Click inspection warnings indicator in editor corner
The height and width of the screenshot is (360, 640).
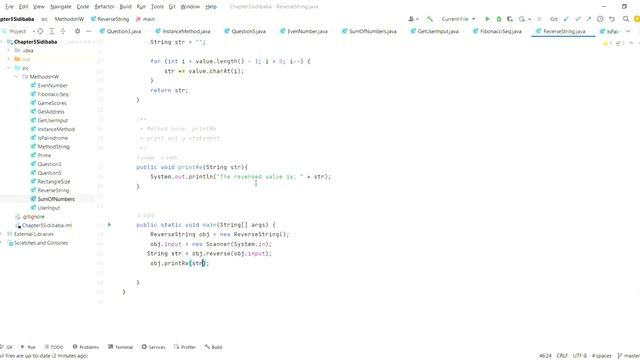click(615, 43)
